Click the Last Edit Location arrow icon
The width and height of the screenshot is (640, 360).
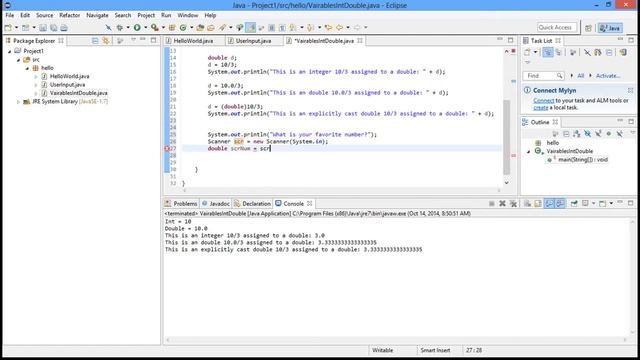tap(328, 27)
